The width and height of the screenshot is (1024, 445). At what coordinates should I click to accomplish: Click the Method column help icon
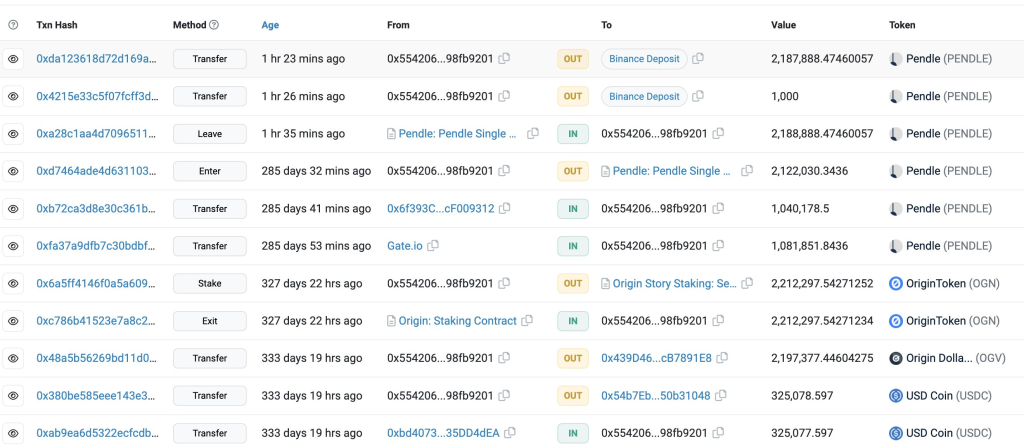(214, 25)
